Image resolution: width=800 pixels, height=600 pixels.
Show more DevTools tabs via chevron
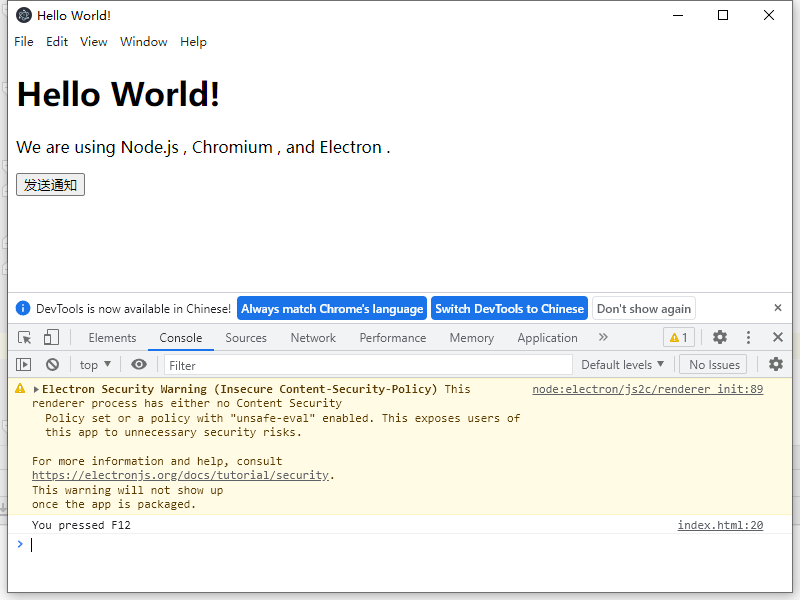pyautogui.click(x=603, y=337)
